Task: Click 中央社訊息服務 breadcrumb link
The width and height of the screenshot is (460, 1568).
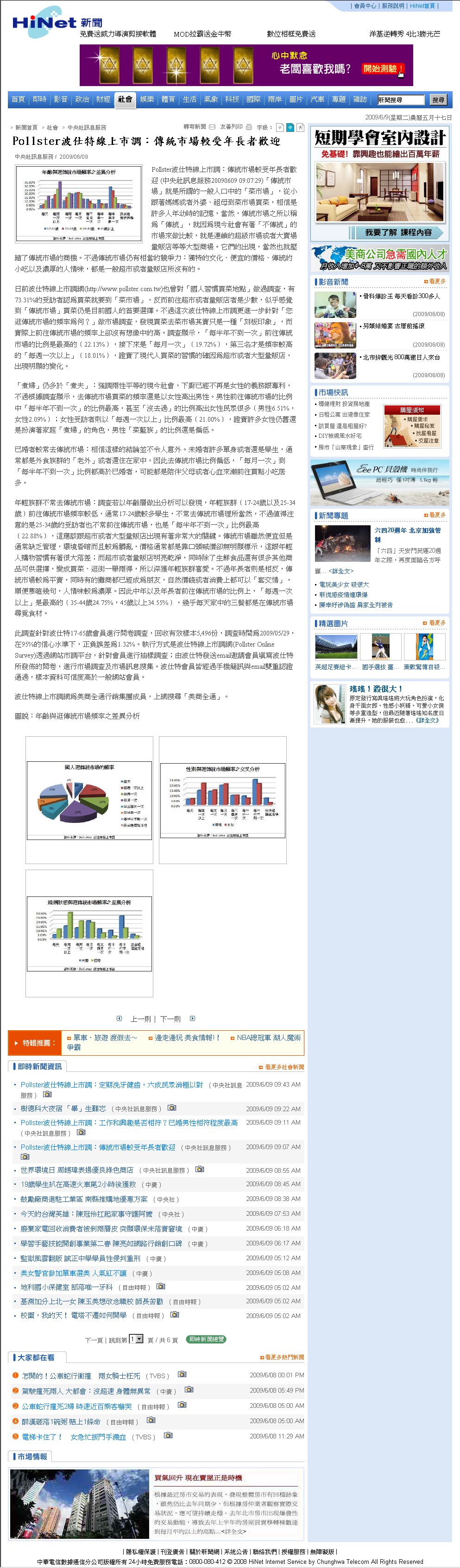Action: click(x=87, y=127)
